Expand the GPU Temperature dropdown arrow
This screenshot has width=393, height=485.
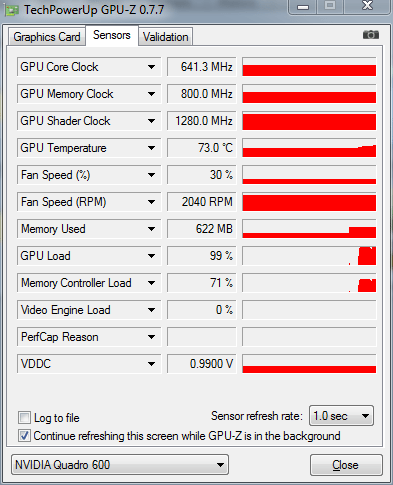coord(151,148)
